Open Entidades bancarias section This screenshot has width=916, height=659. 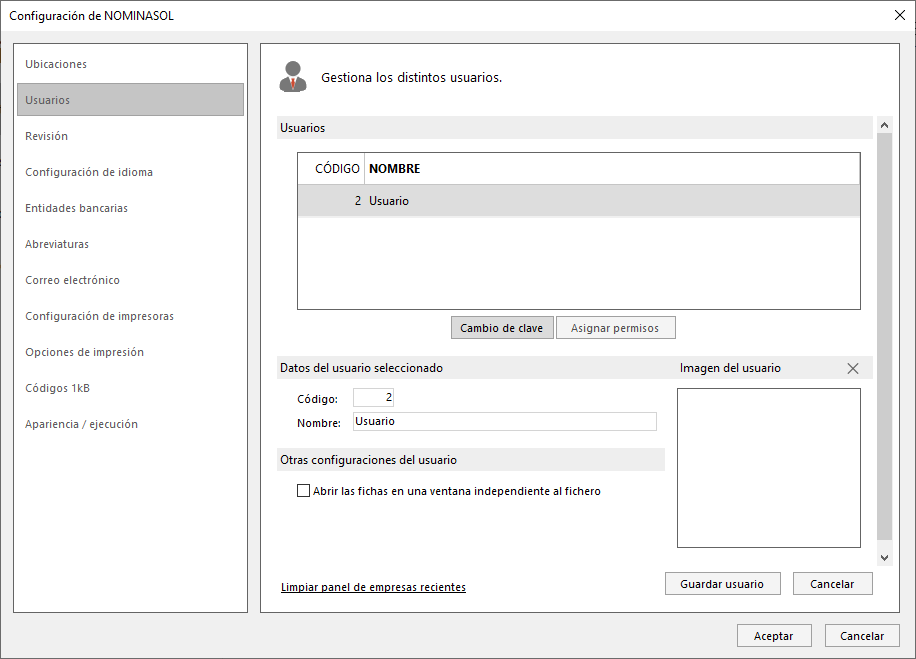pos(77,209)
